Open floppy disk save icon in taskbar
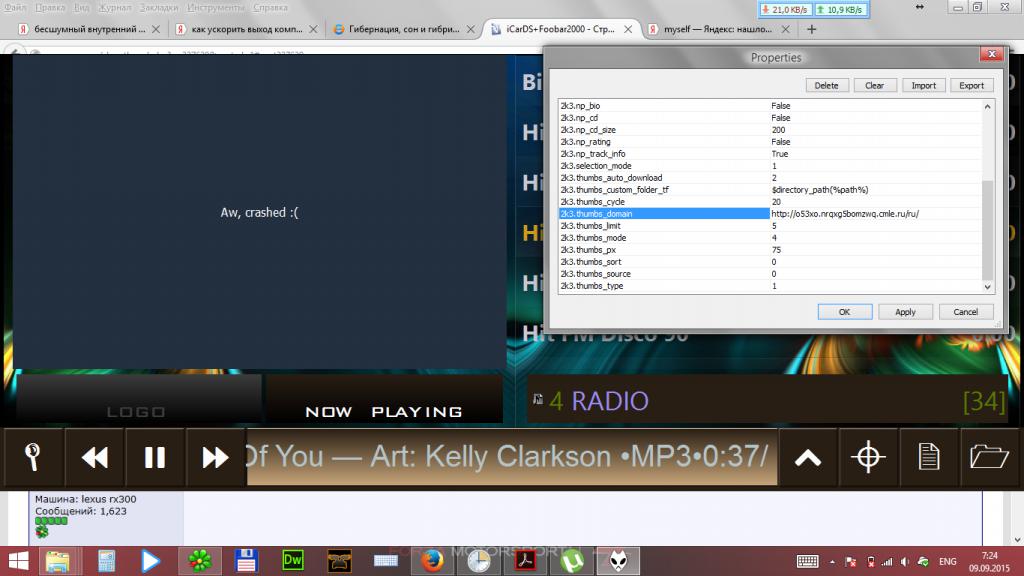Viewport: 1024px width, 576px height. click(246, 561)
